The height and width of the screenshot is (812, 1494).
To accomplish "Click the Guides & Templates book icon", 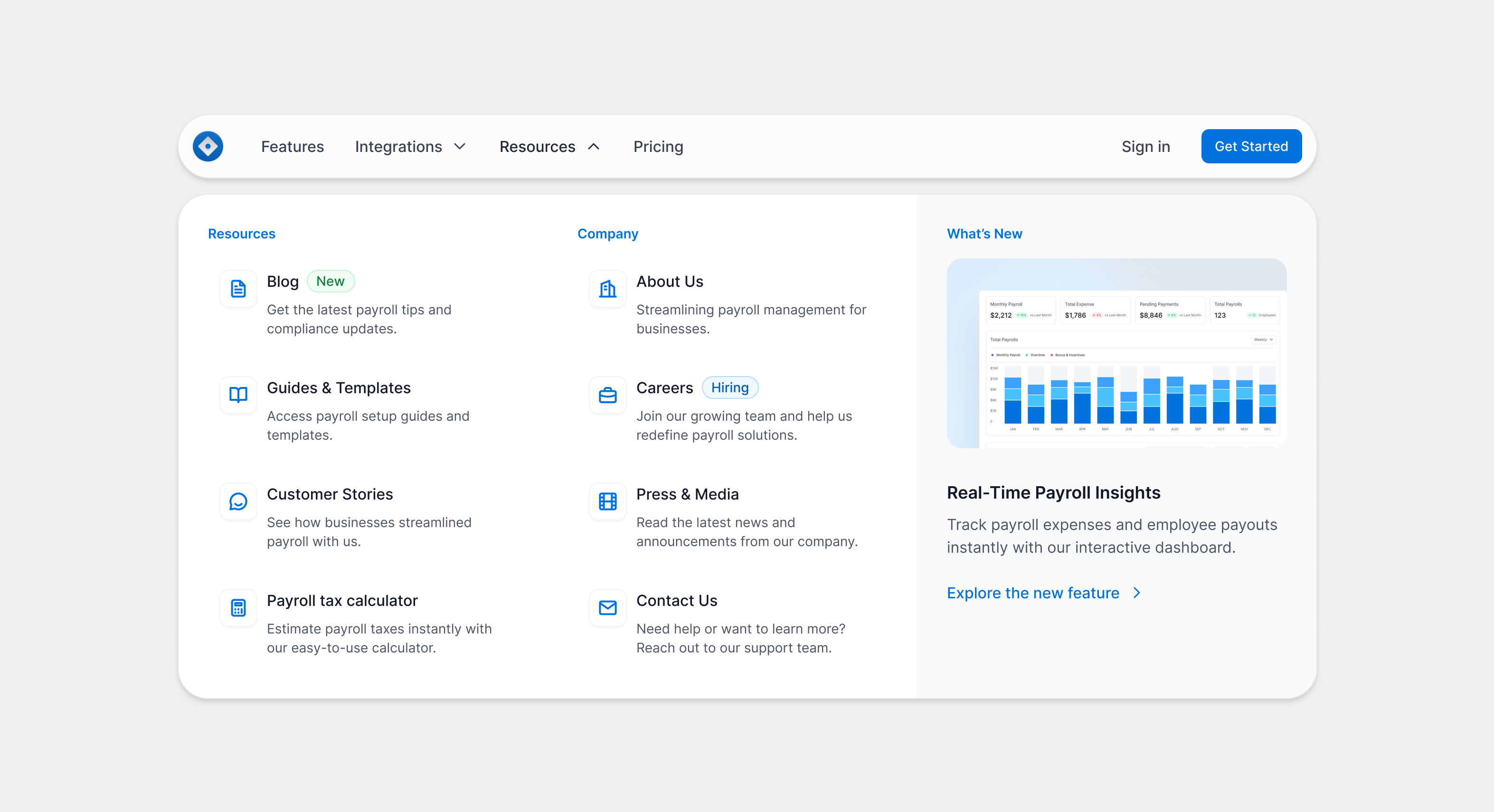I will pyautogui.click(x=238, y=395).
